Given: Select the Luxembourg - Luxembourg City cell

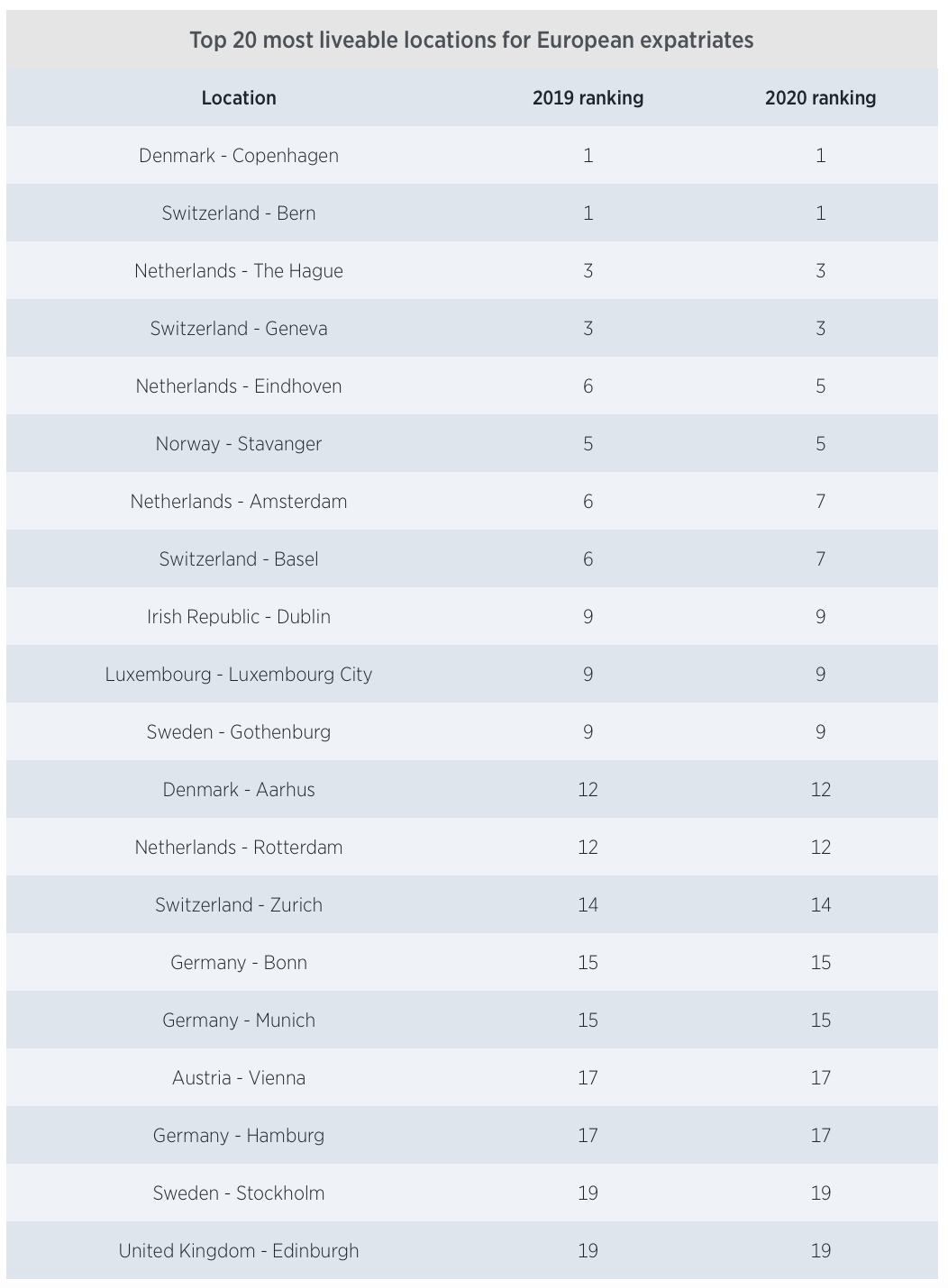Looking at the screenshot, I should click(239, 675).
